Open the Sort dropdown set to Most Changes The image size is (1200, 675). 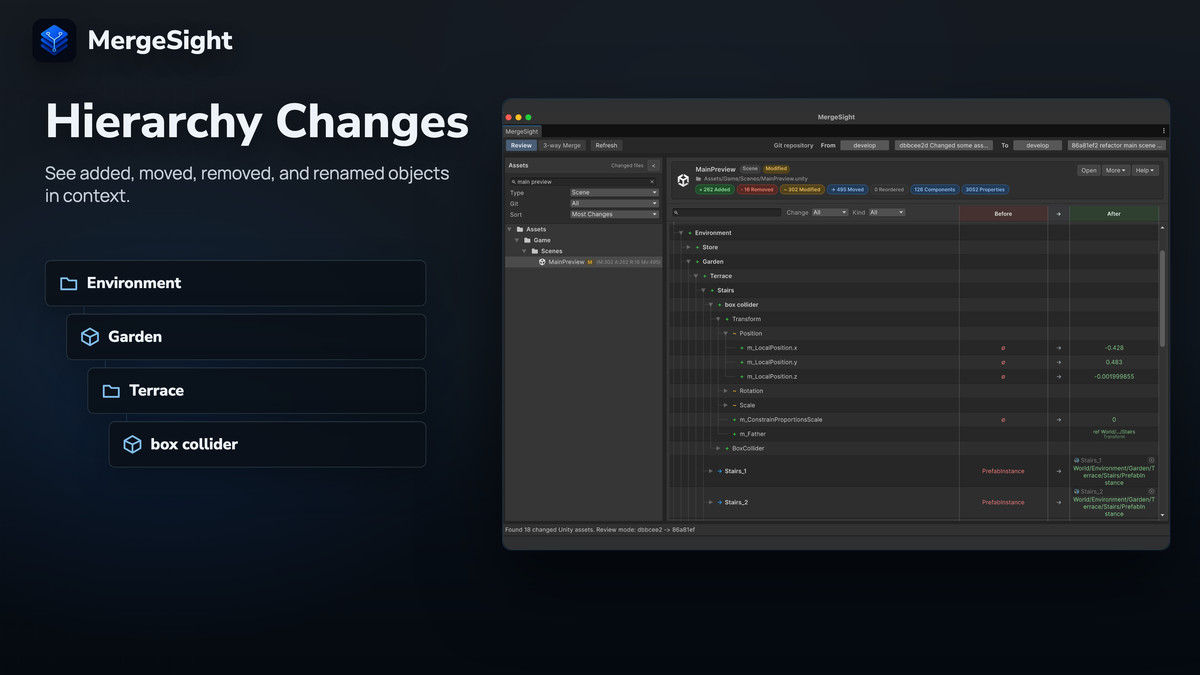tap(614, 214)
